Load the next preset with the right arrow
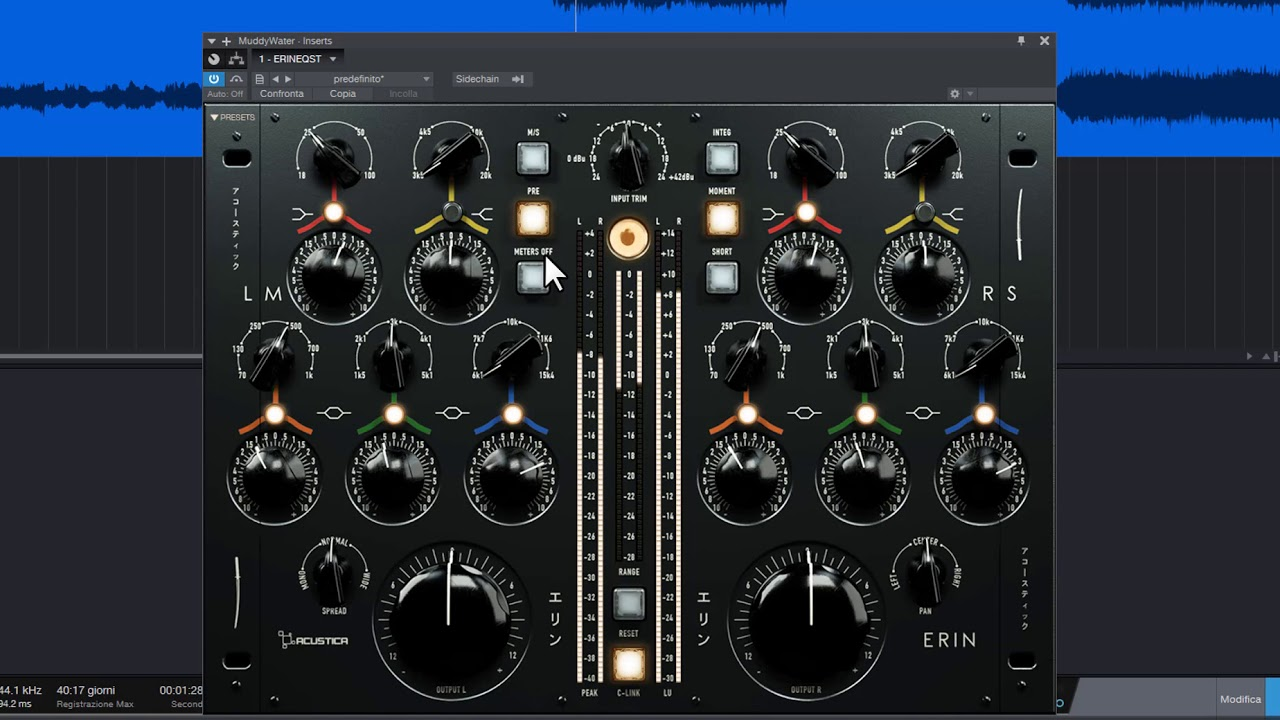 click(x=288, y=79)
